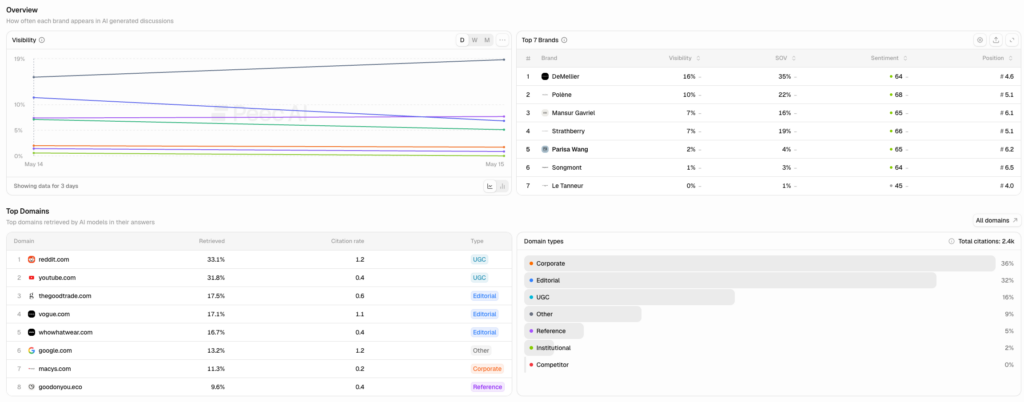Open the three-dots menu on Visibility chart
1024x402 pixels.
[x=502, y=40]
